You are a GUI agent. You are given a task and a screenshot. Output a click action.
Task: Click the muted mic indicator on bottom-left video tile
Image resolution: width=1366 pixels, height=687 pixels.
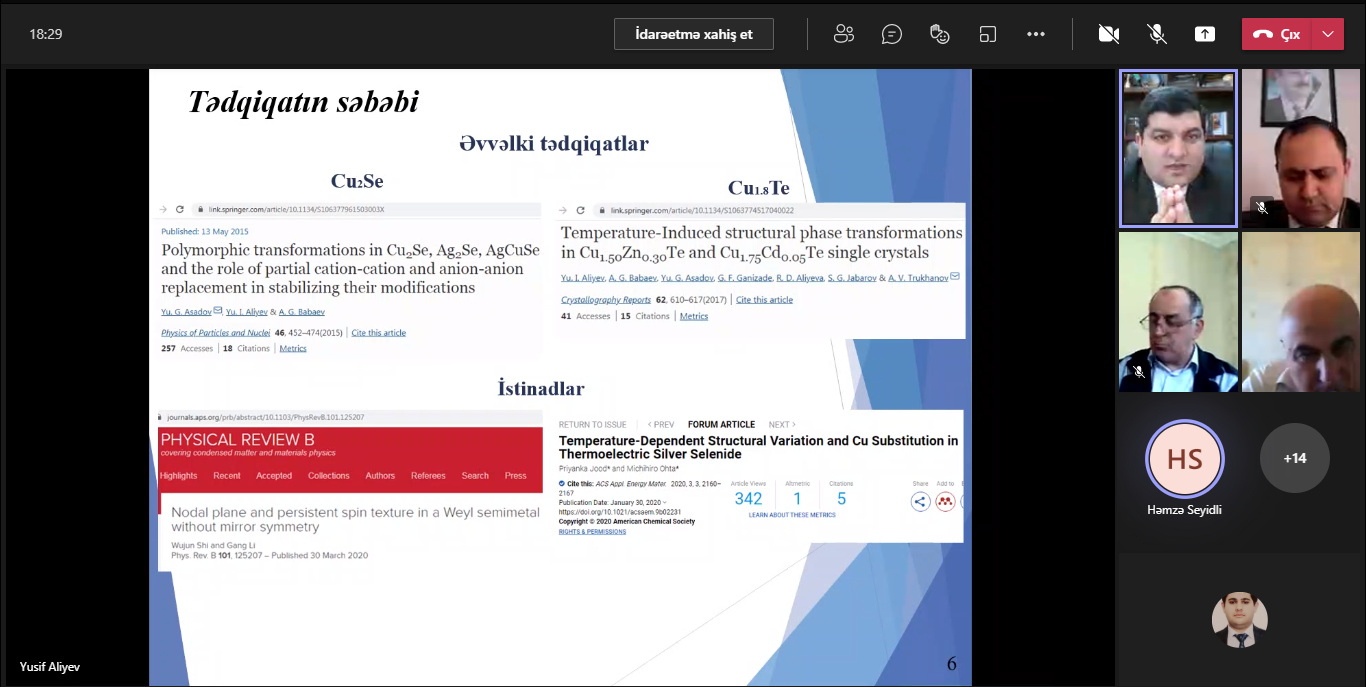point(1138,372)
